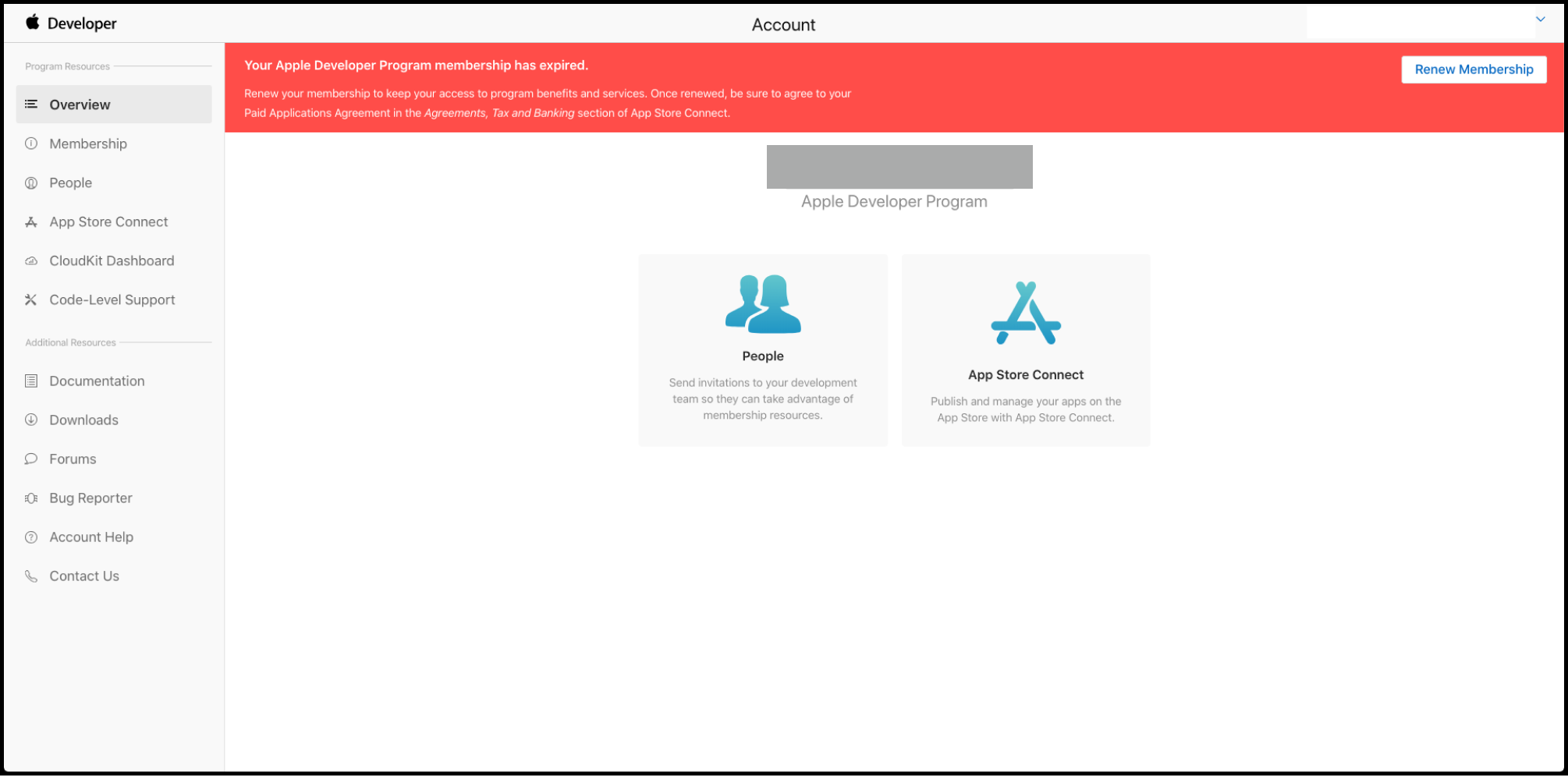This screenshot has width=1568, height=776.
Task: Click the Code-Level Support tools icon
Action: click(x=31, y=299)
